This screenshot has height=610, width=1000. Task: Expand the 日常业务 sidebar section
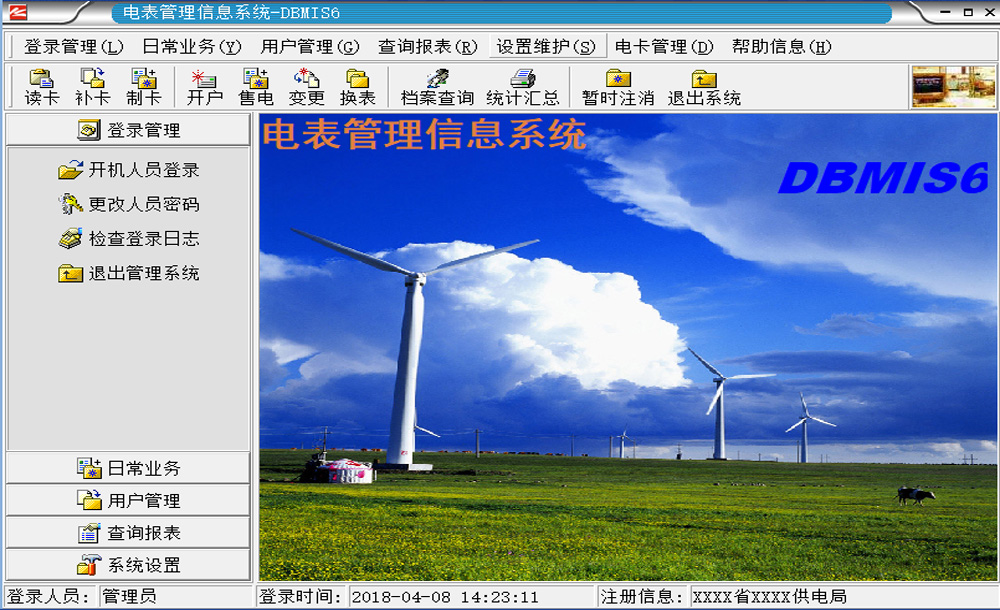128,468
